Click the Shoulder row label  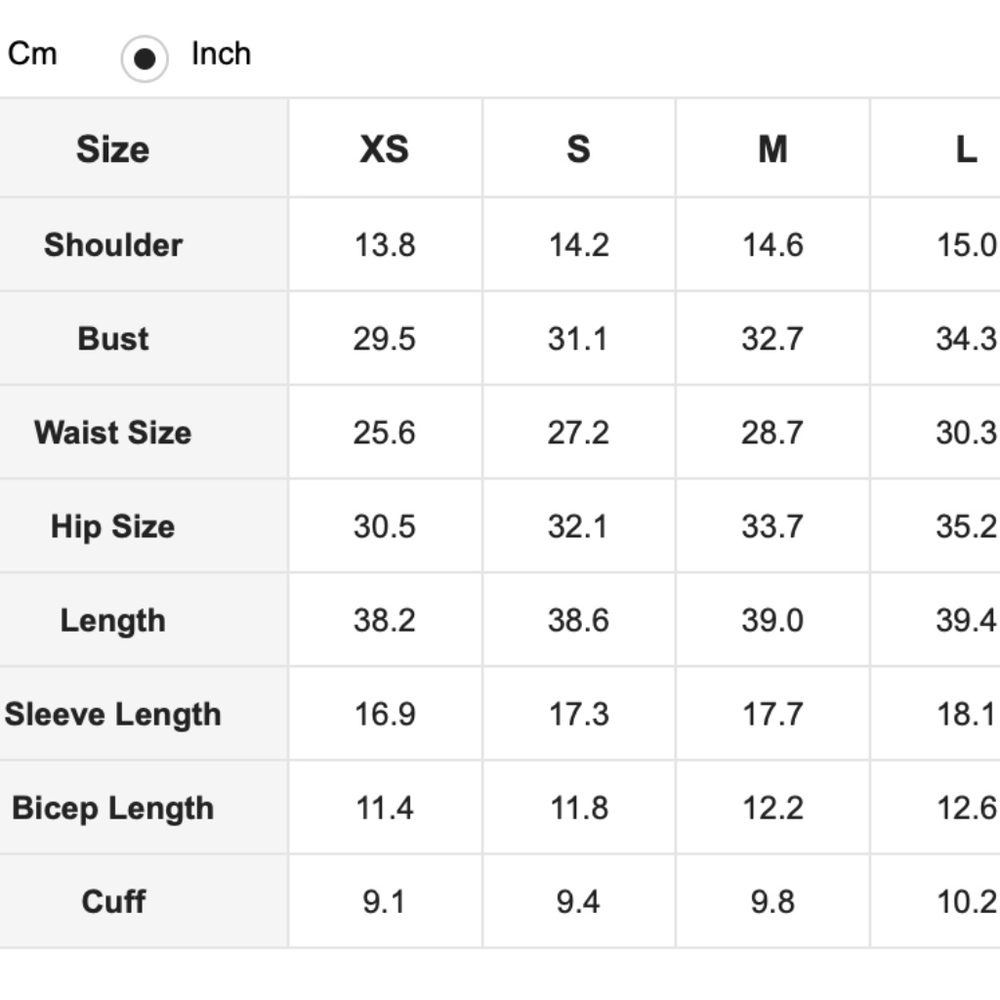pyautogui.click(x=113, y=245)
